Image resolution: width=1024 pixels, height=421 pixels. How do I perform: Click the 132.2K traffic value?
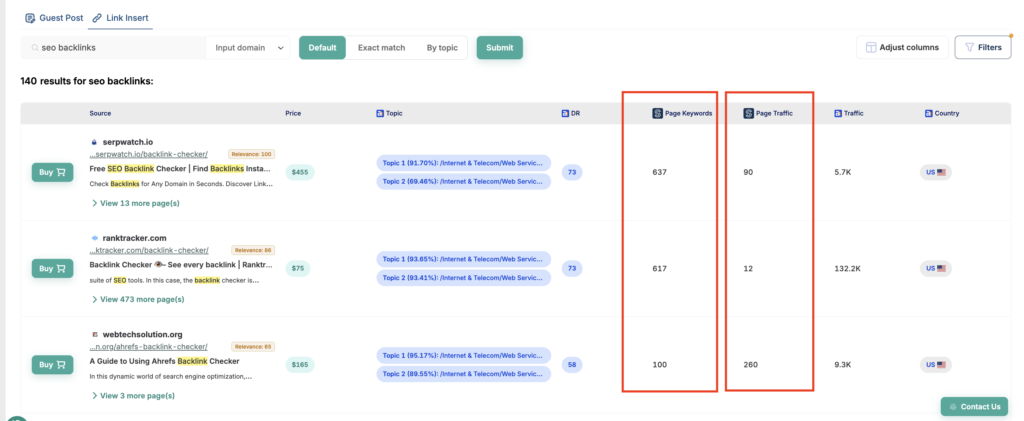(x=848, y=268)
